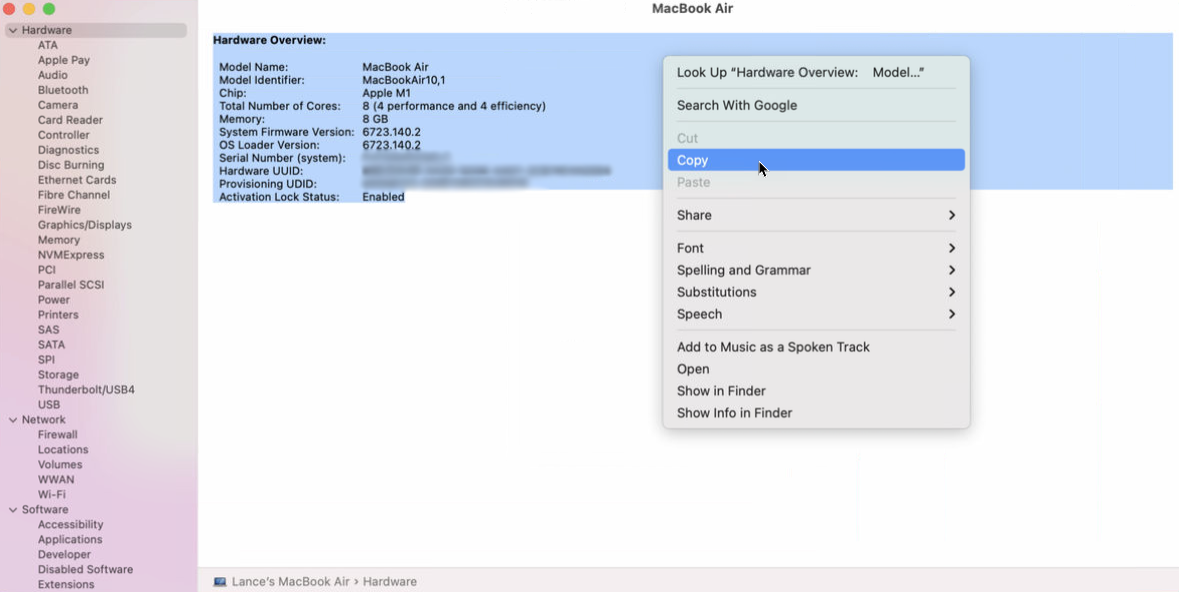This screenshot has height=592, width=1179.
Task: Collapse the Hardware section disclosure arrow
Action: (13, 31)
